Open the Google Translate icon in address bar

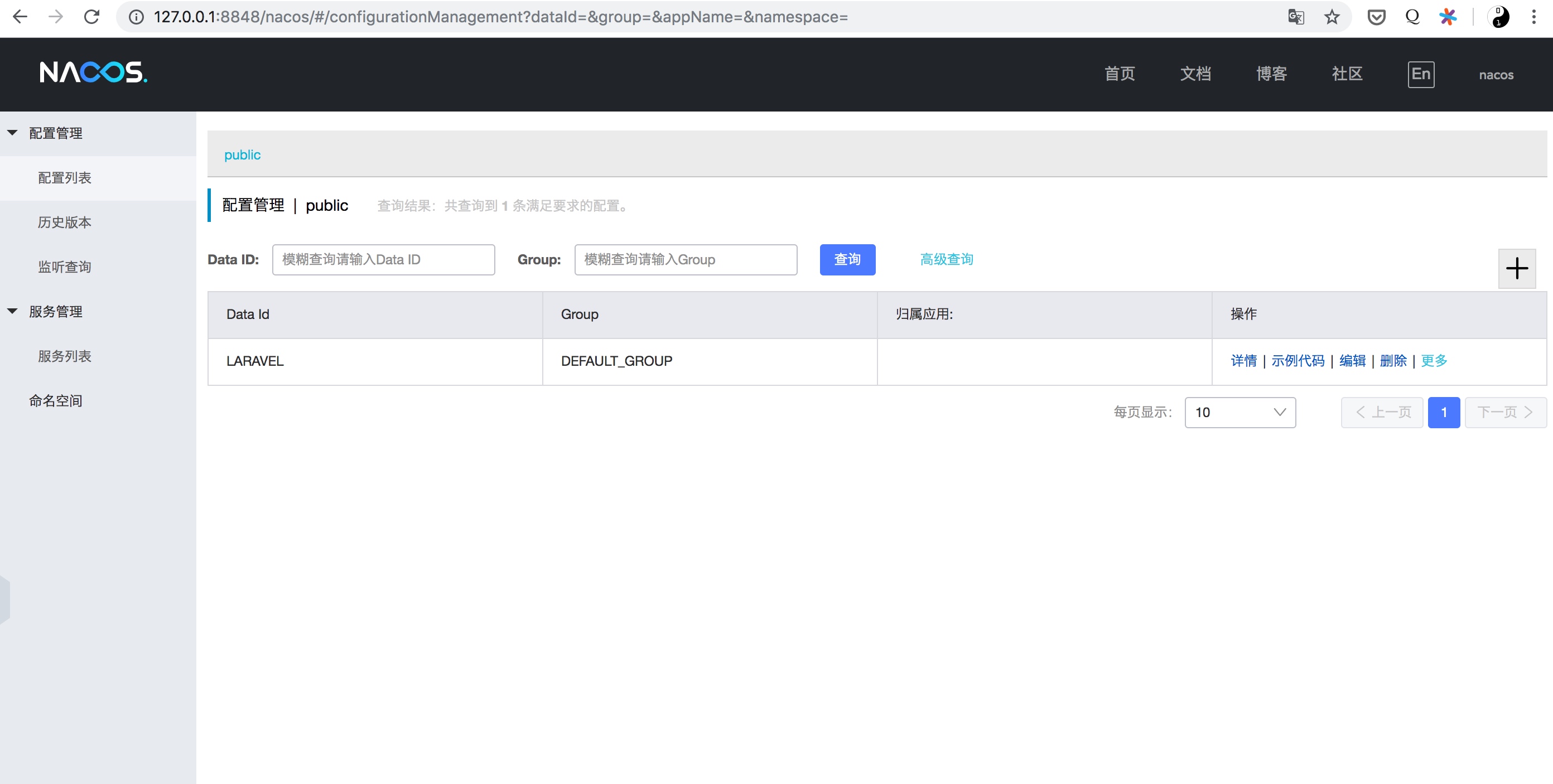point(1296,16)
